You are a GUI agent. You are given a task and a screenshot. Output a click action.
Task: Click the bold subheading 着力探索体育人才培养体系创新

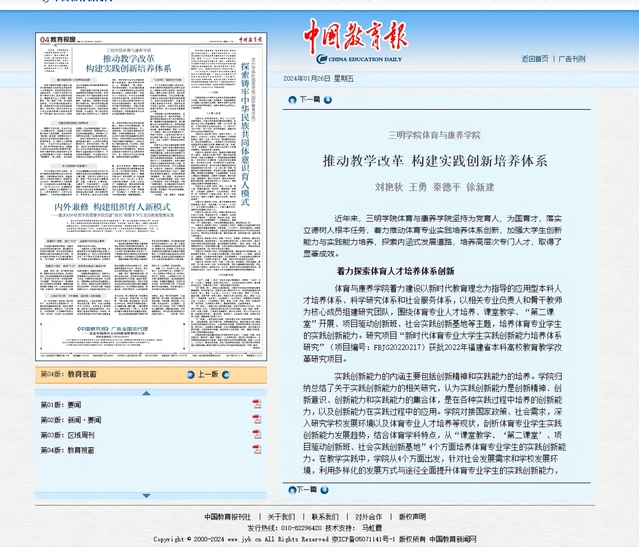[395, 271]
